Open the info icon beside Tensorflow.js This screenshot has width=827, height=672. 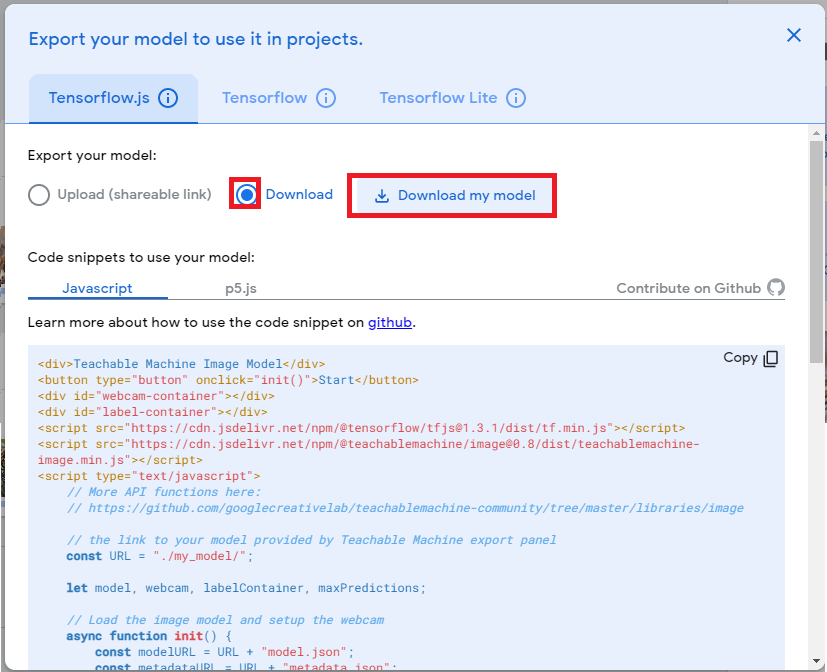(x=168, y=98)
